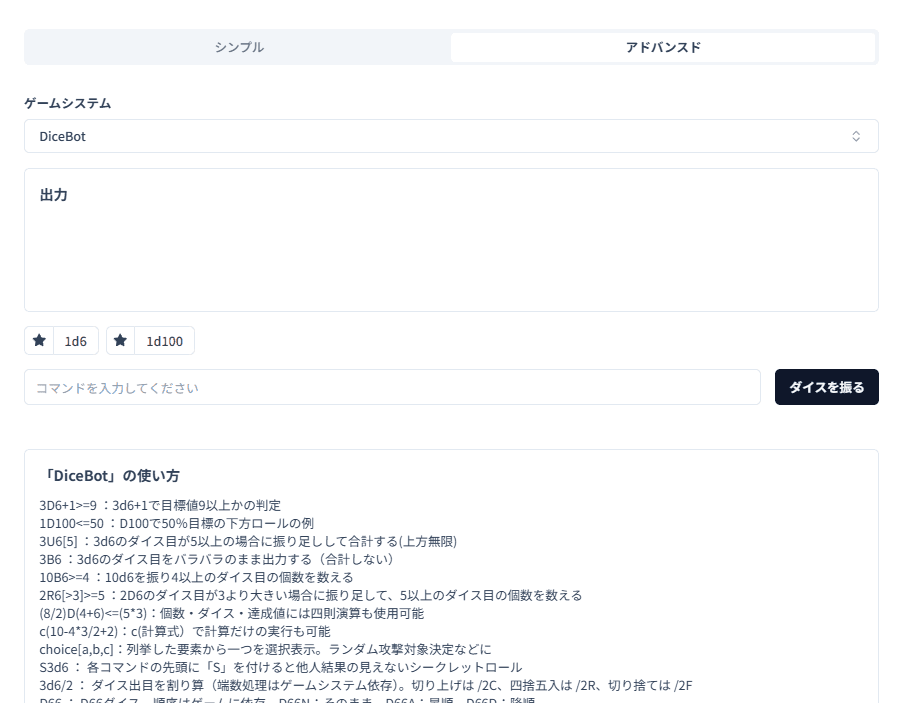Click the S3d6 secret roll line
905x703 pixels.
click(x=280, y=667)
